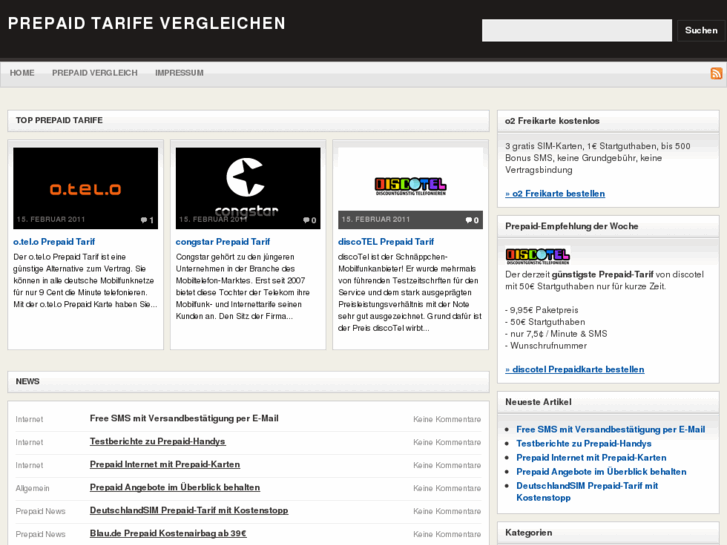Click the search input field
Viewport: 727px width, 545px height.
(577, 30)
